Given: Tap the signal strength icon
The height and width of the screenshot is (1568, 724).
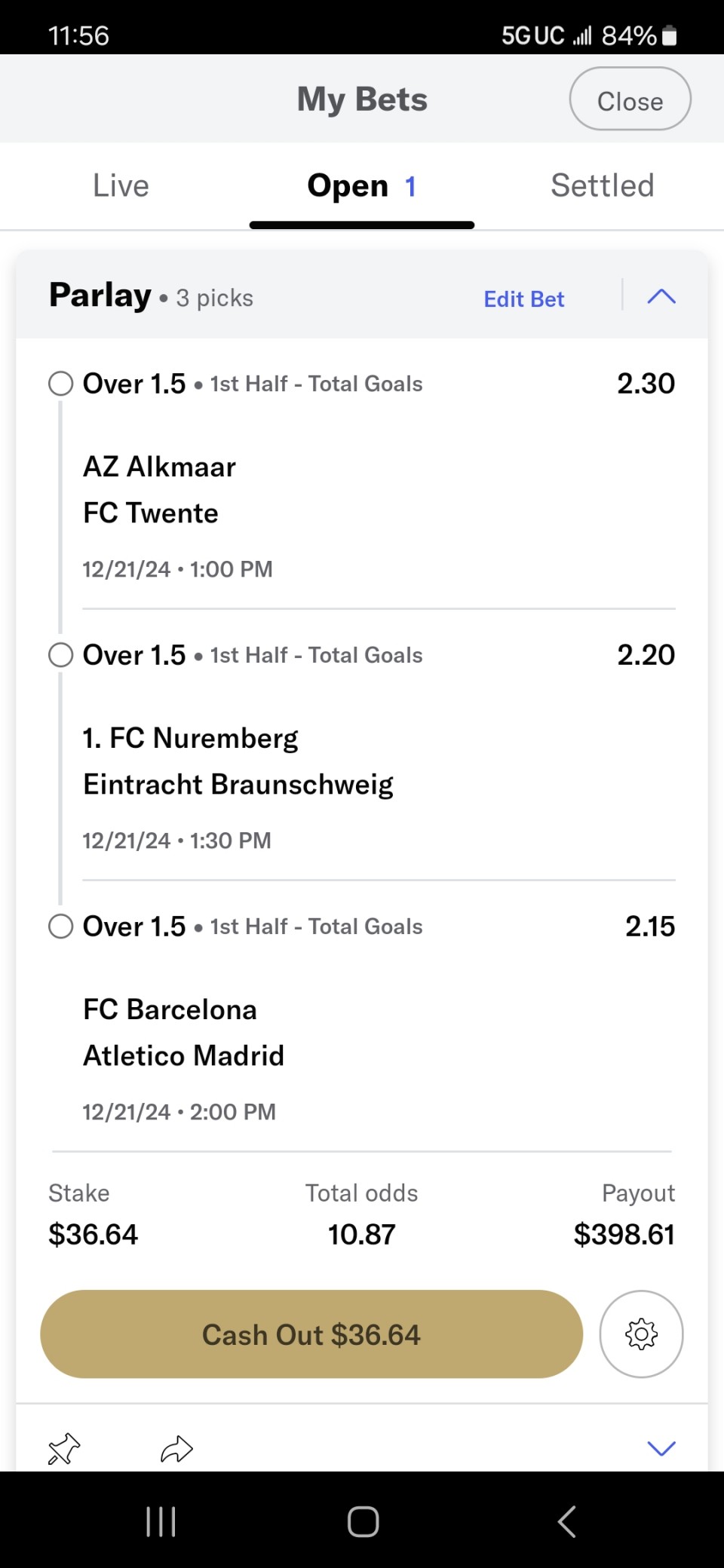Looking at the screenshot, I should [x=582, y=35].
